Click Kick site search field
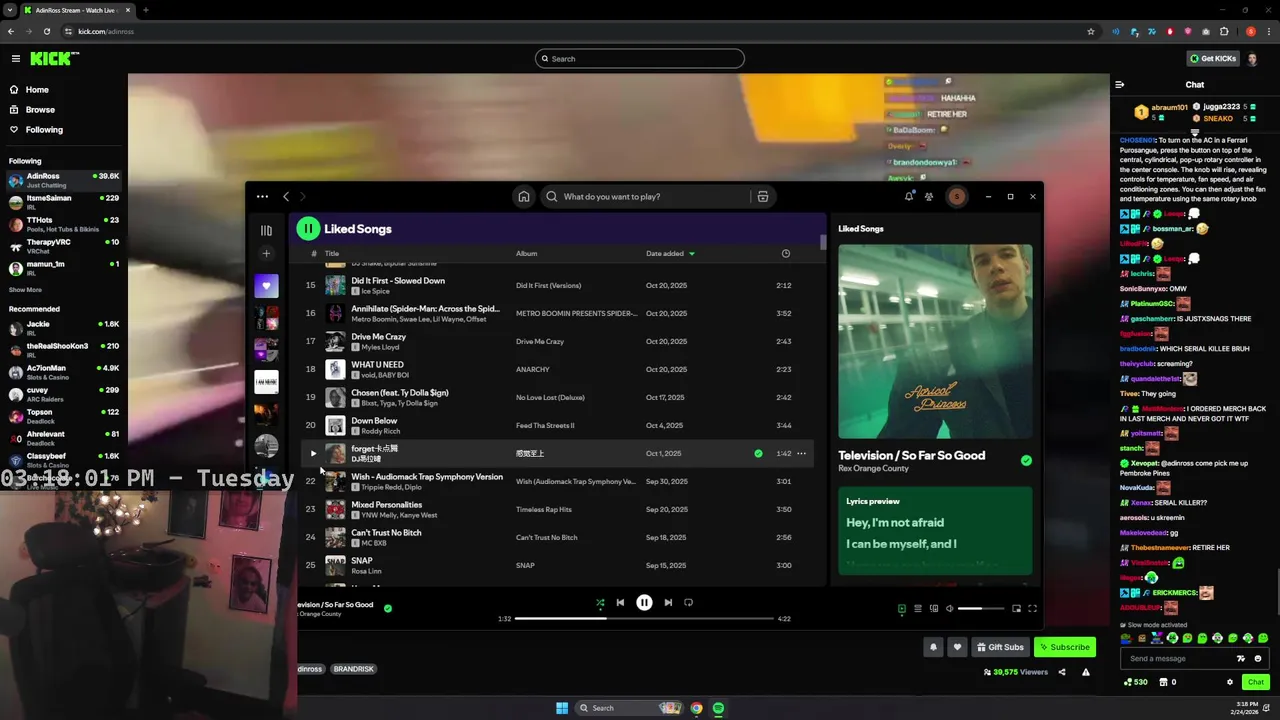The width and height of the screenshot is (1280, 720). [x=640, y=59]
